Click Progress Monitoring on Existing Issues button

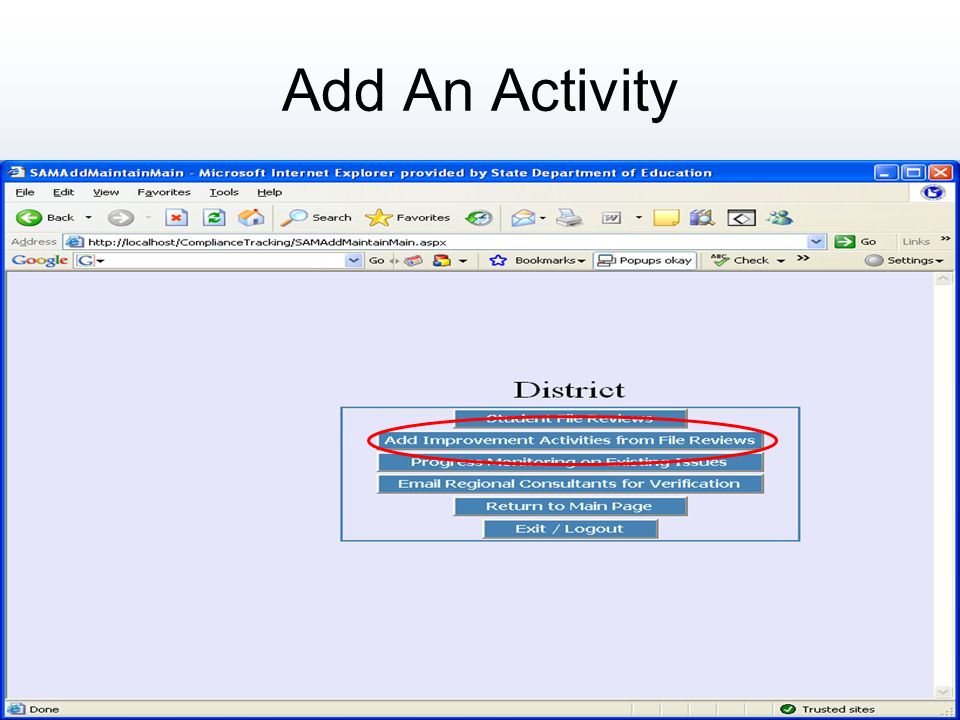(570, 462)
